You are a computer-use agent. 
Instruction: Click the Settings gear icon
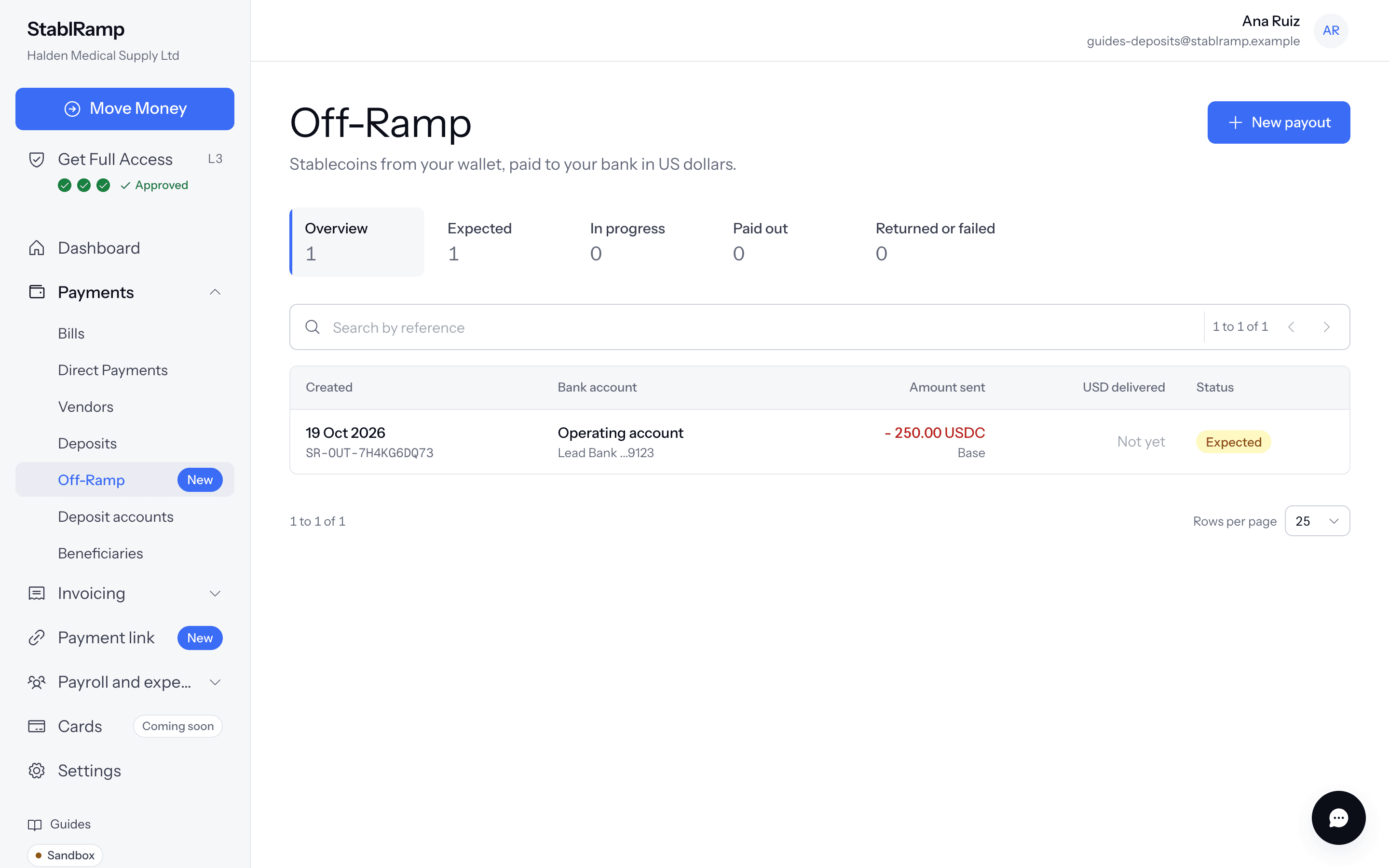pos(37,771)
